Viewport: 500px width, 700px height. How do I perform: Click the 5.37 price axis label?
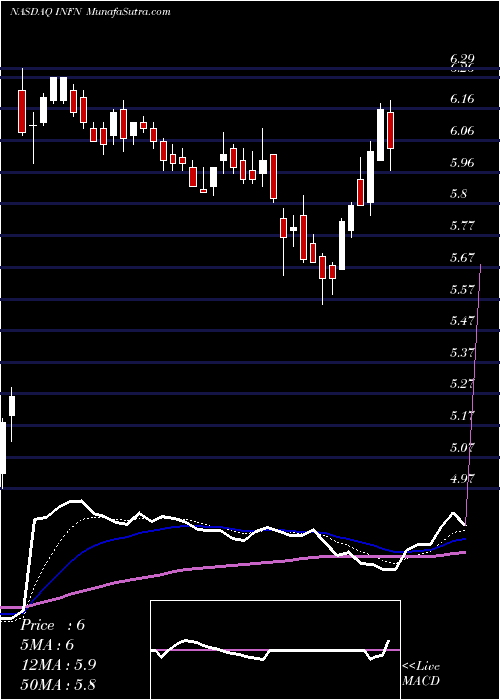[x=462, y=353]
